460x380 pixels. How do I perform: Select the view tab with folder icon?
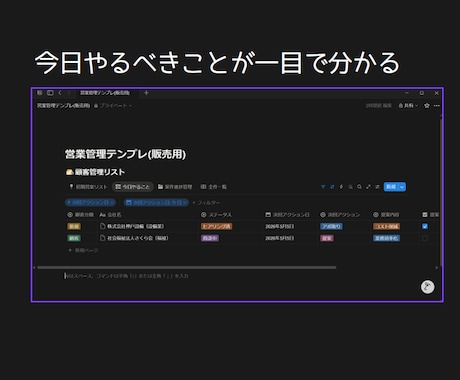175,187
